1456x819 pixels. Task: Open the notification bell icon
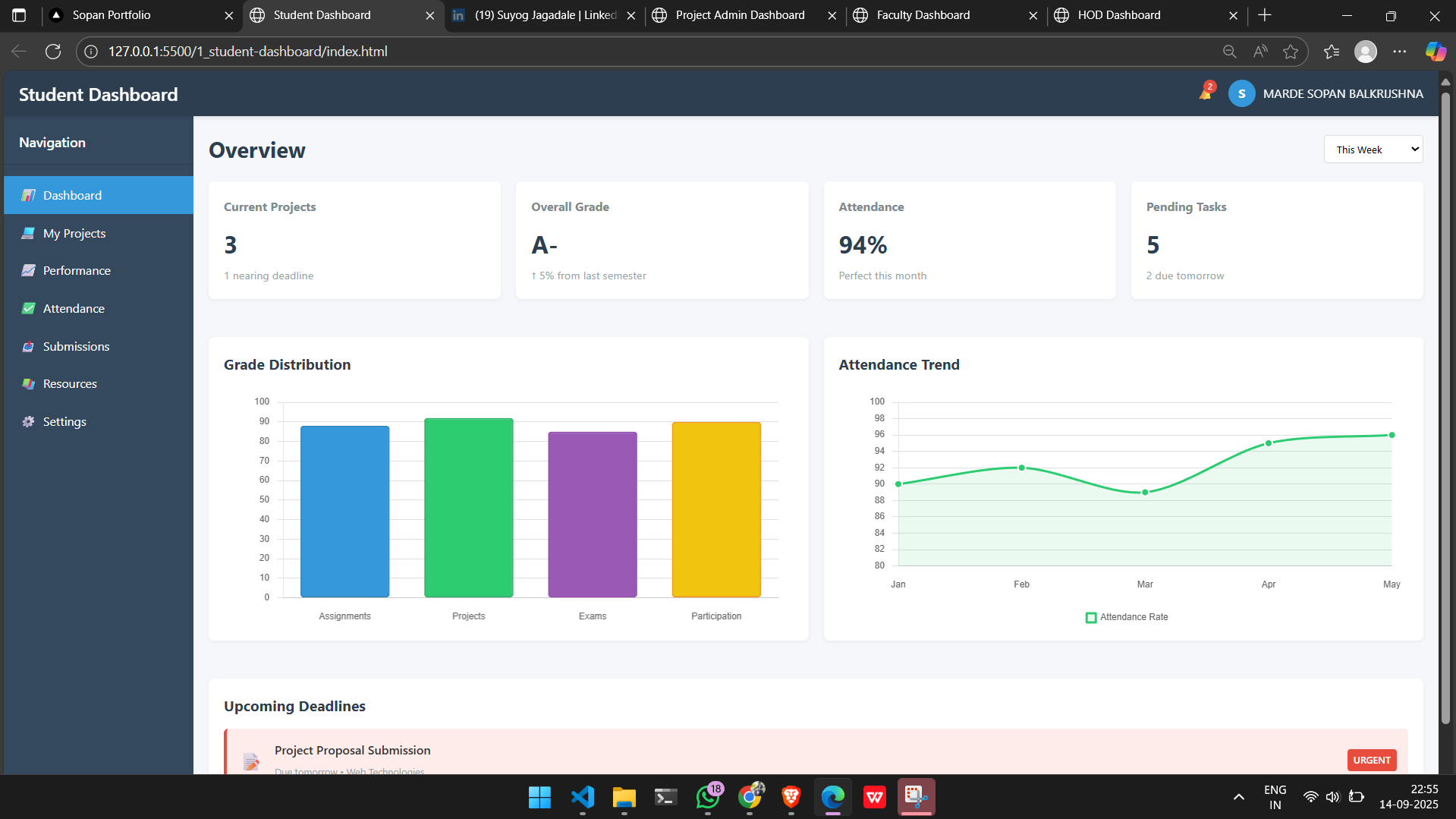[1205, 93]
